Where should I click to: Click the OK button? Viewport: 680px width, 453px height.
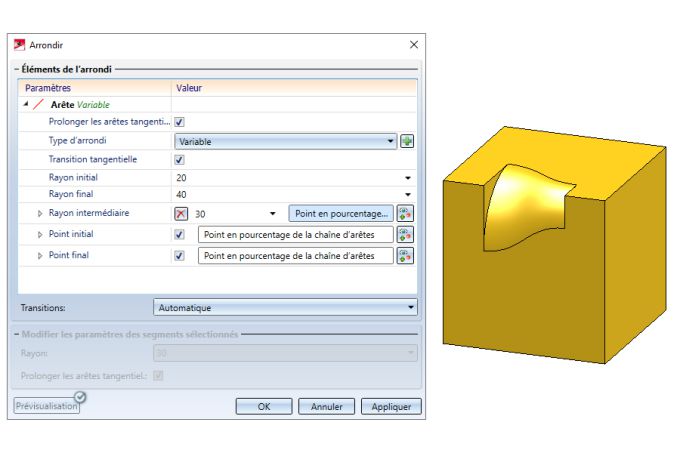click(264, 407)
